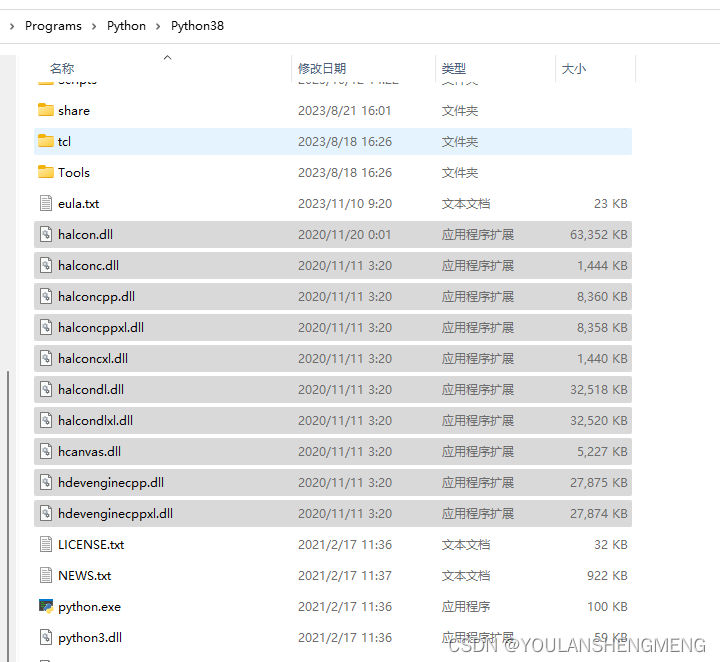720x662 pixels.
Task: Go to Python in the breadcrumb path
Action: point(126,26)
